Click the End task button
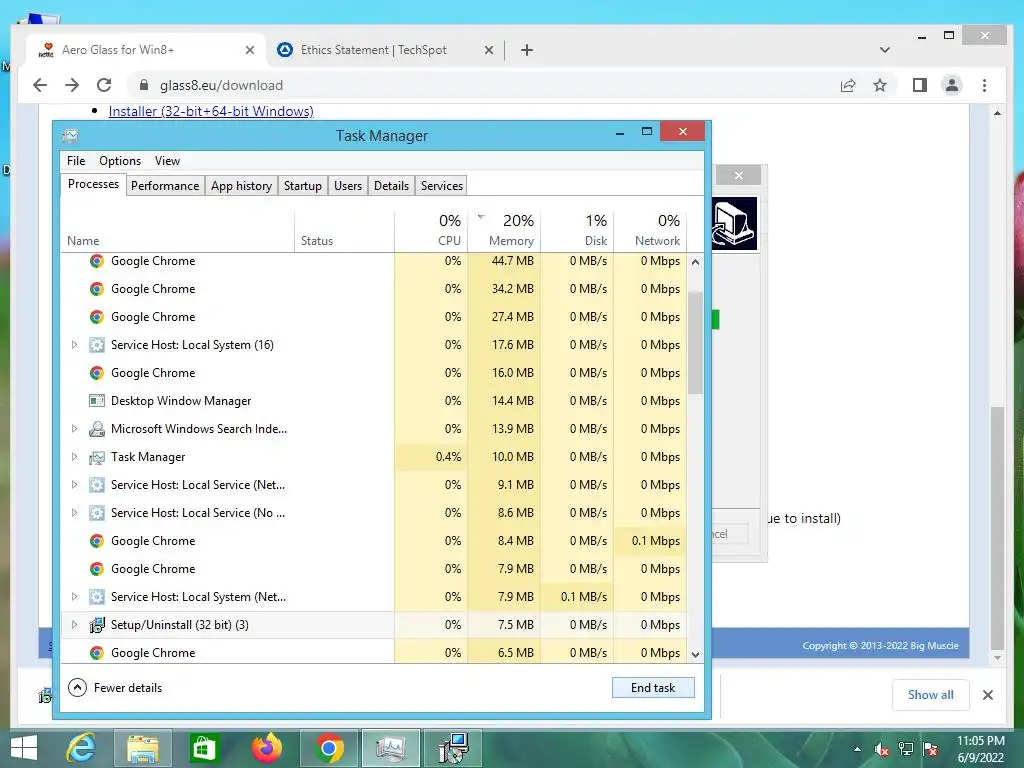Image resolution: width=1024 pixels, height=768 pixels. click(652, 687)
